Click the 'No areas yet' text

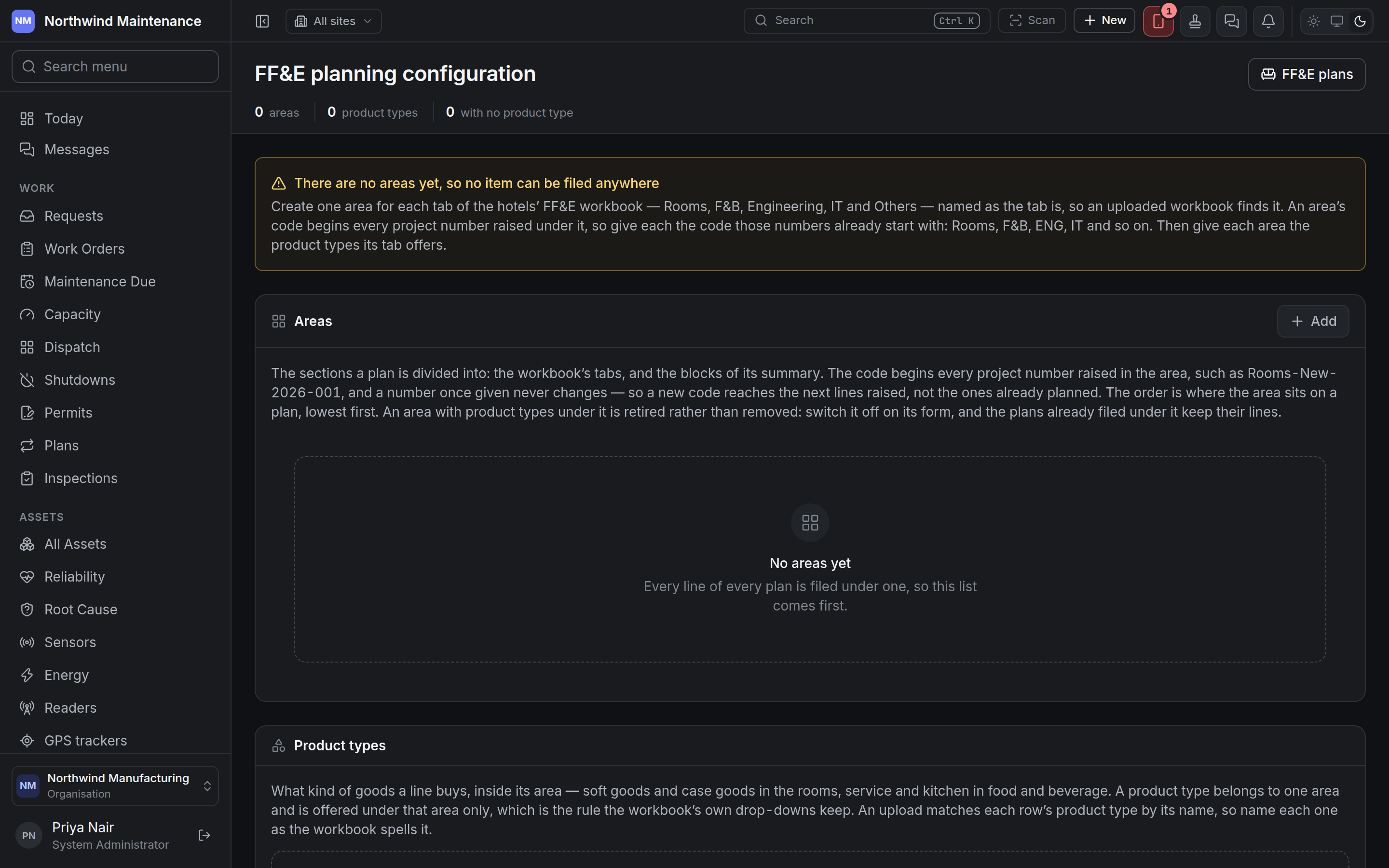810,563
